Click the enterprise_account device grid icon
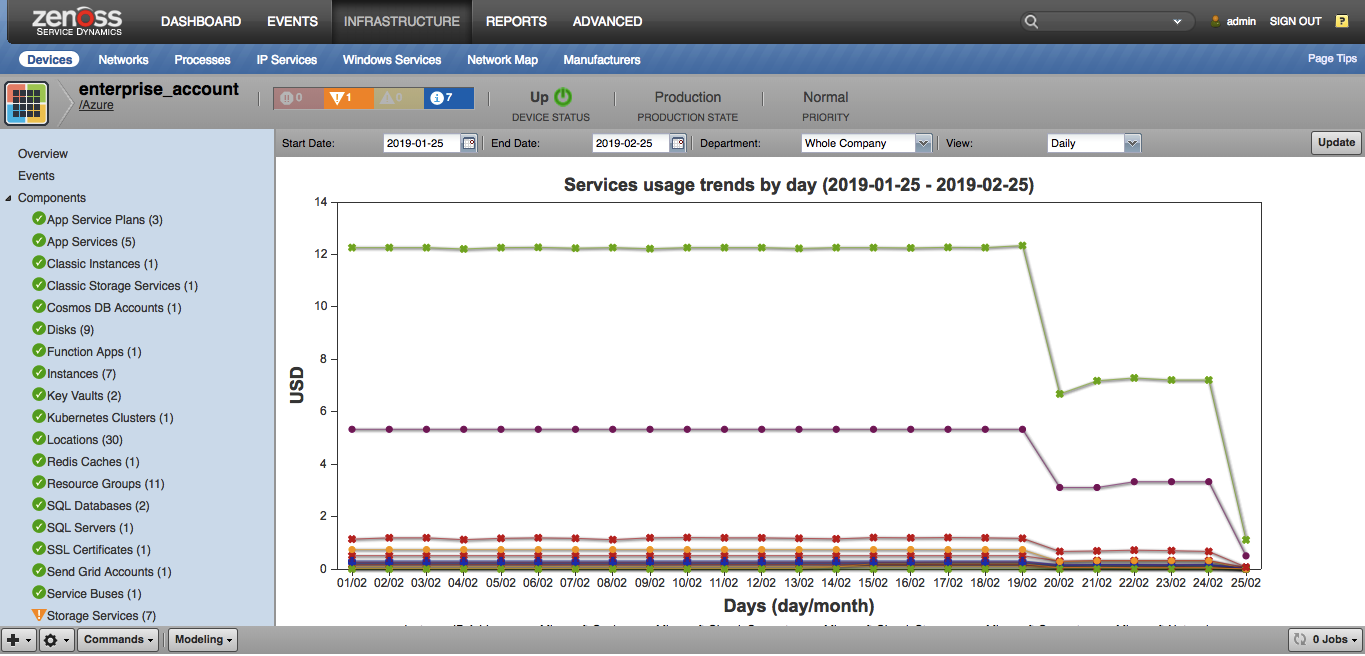The height and width of the screenshot is (656, 1365). [28, 103]
